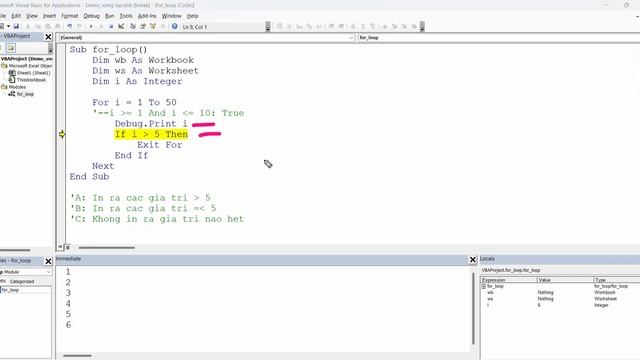
Task: Click the Save icon in the toolbar
Action: click(16, 27)
